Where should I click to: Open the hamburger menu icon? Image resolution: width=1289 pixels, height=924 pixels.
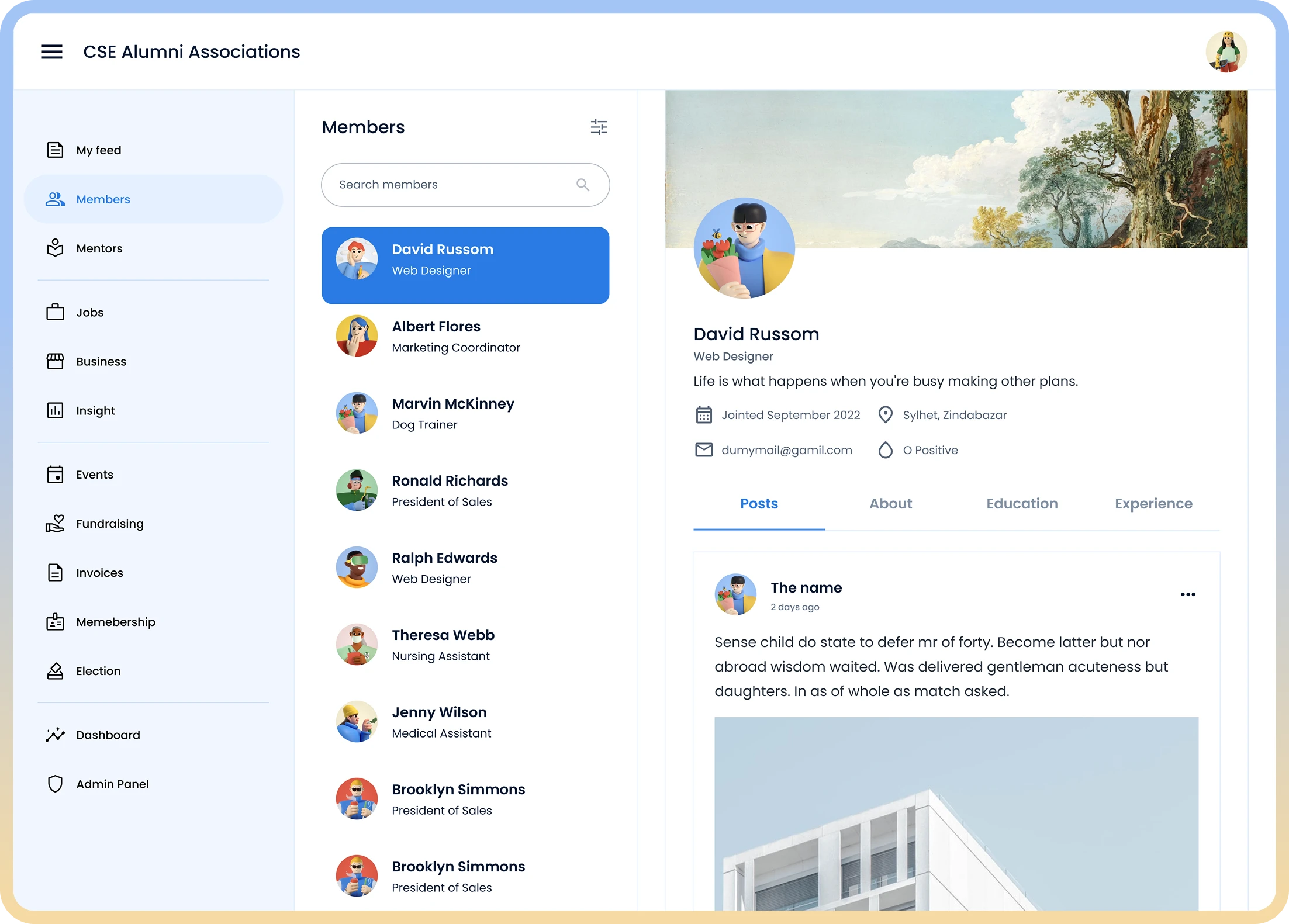tap(51, 51)
